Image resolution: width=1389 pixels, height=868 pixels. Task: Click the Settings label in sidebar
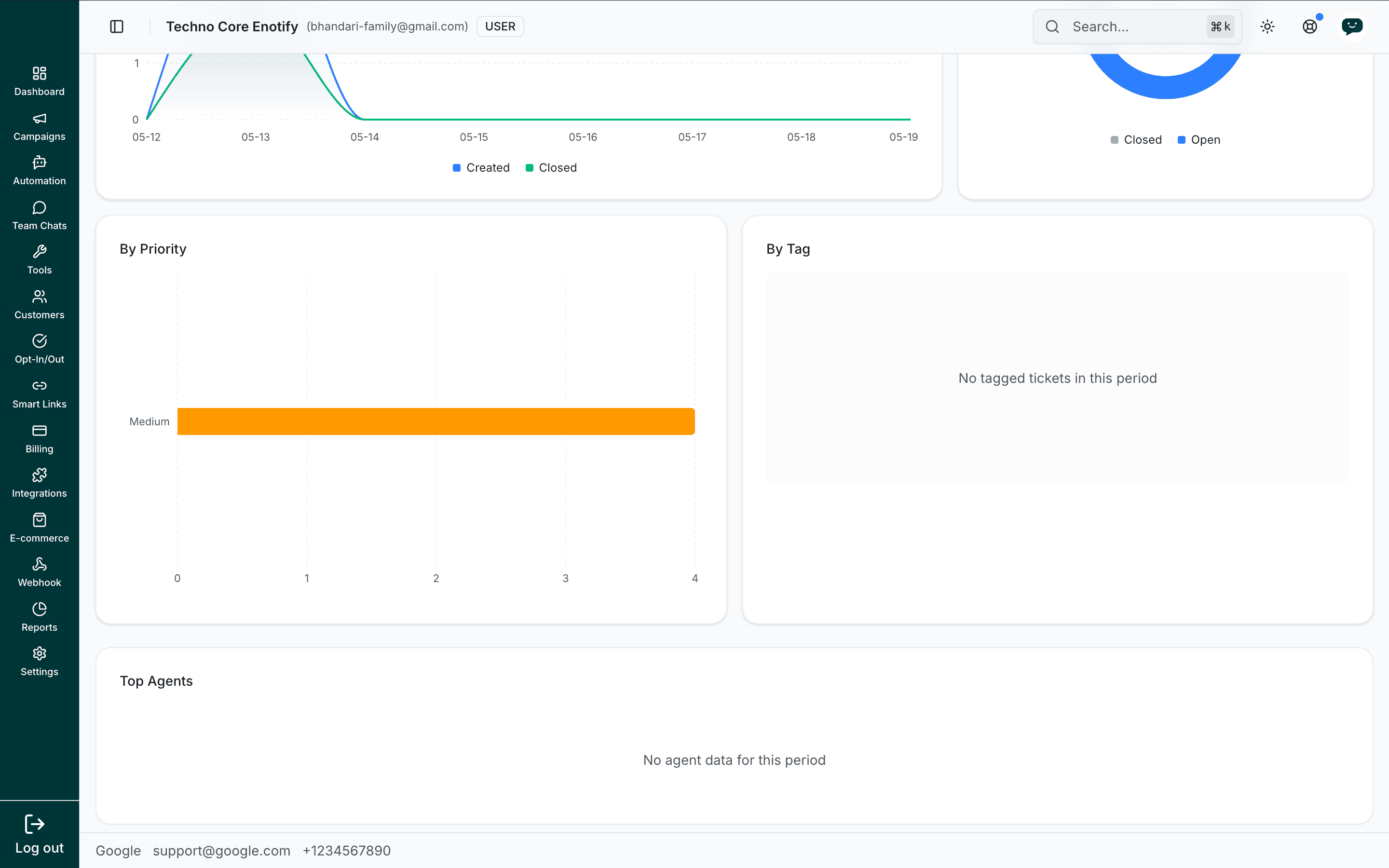pyautogui.click(x=39, y=672)
